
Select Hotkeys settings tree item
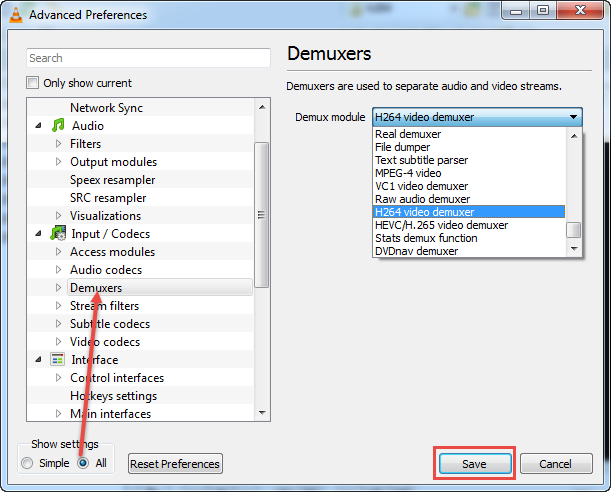[113, 396]
